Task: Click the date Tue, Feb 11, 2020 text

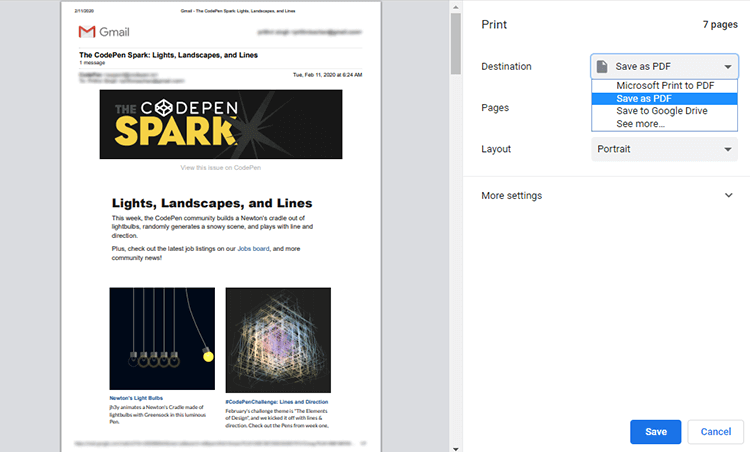Action: coord(328,75)
